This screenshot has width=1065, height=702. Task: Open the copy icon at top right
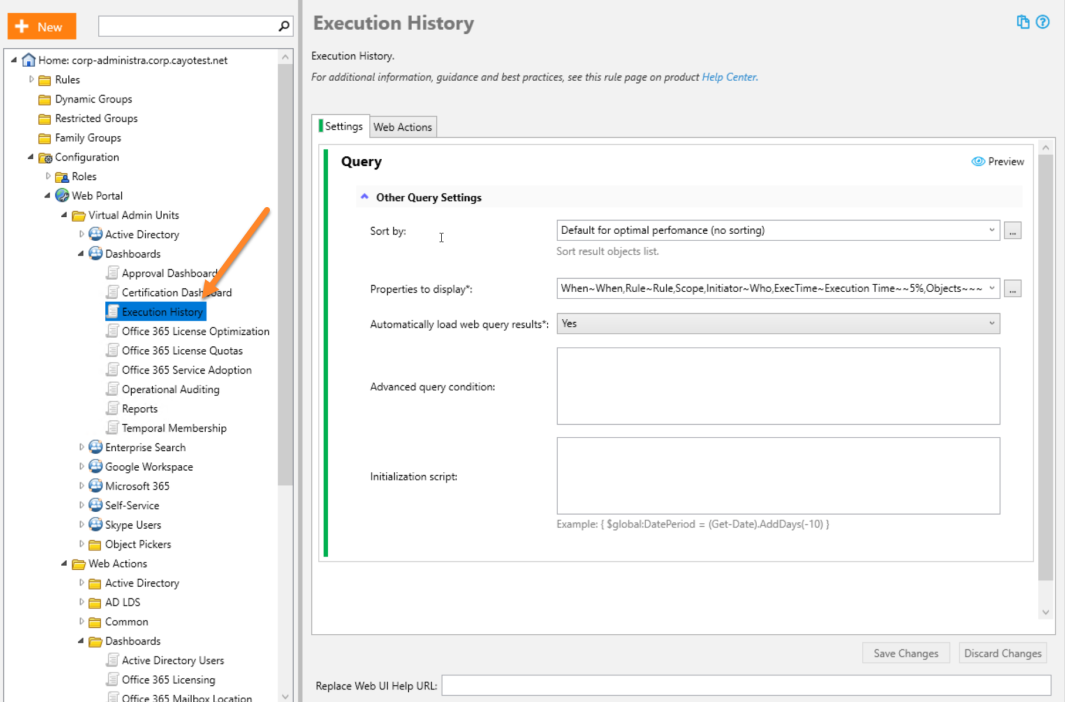coord(1022,22)
